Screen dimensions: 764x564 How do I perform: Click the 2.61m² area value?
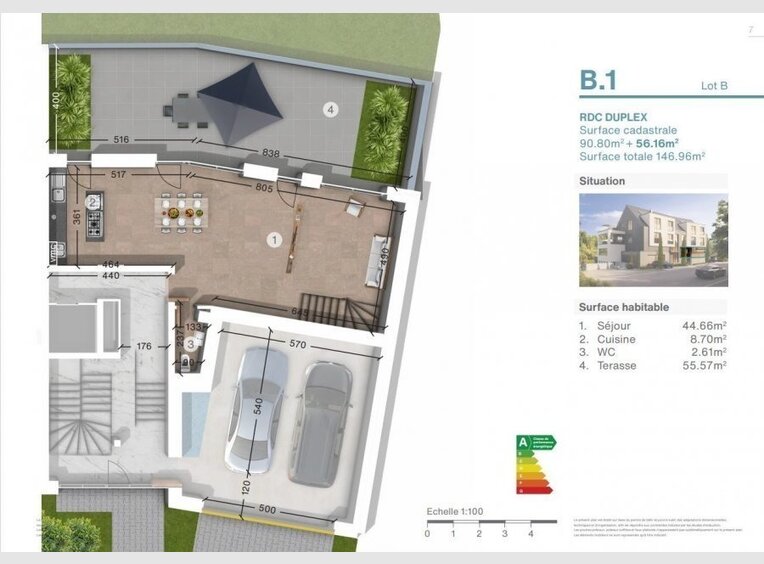click(708, 352)
